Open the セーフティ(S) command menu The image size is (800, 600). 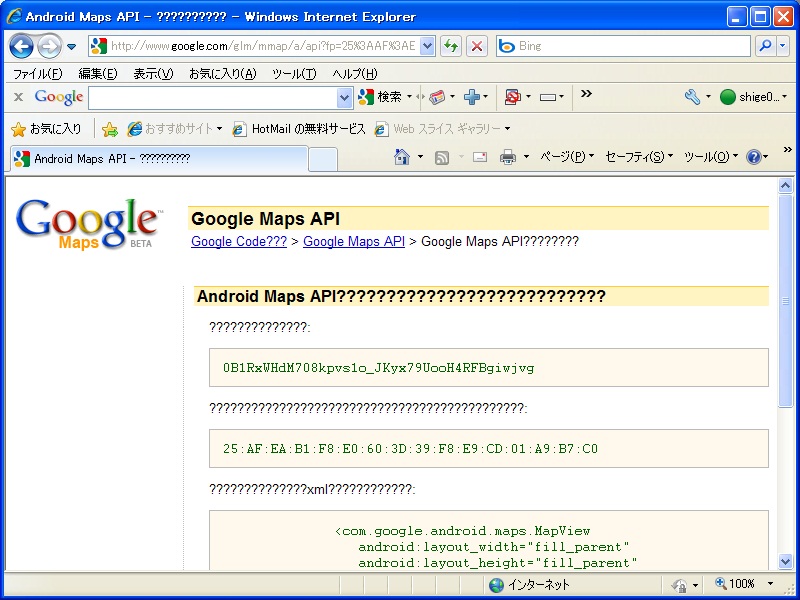click(639, 157)
